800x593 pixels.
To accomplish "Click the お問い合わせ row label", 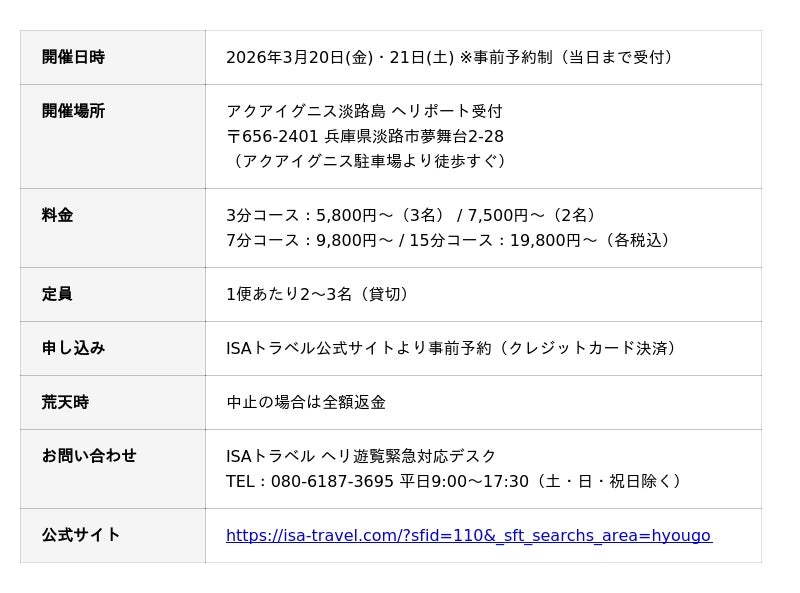I will click(x=89, y=456).
